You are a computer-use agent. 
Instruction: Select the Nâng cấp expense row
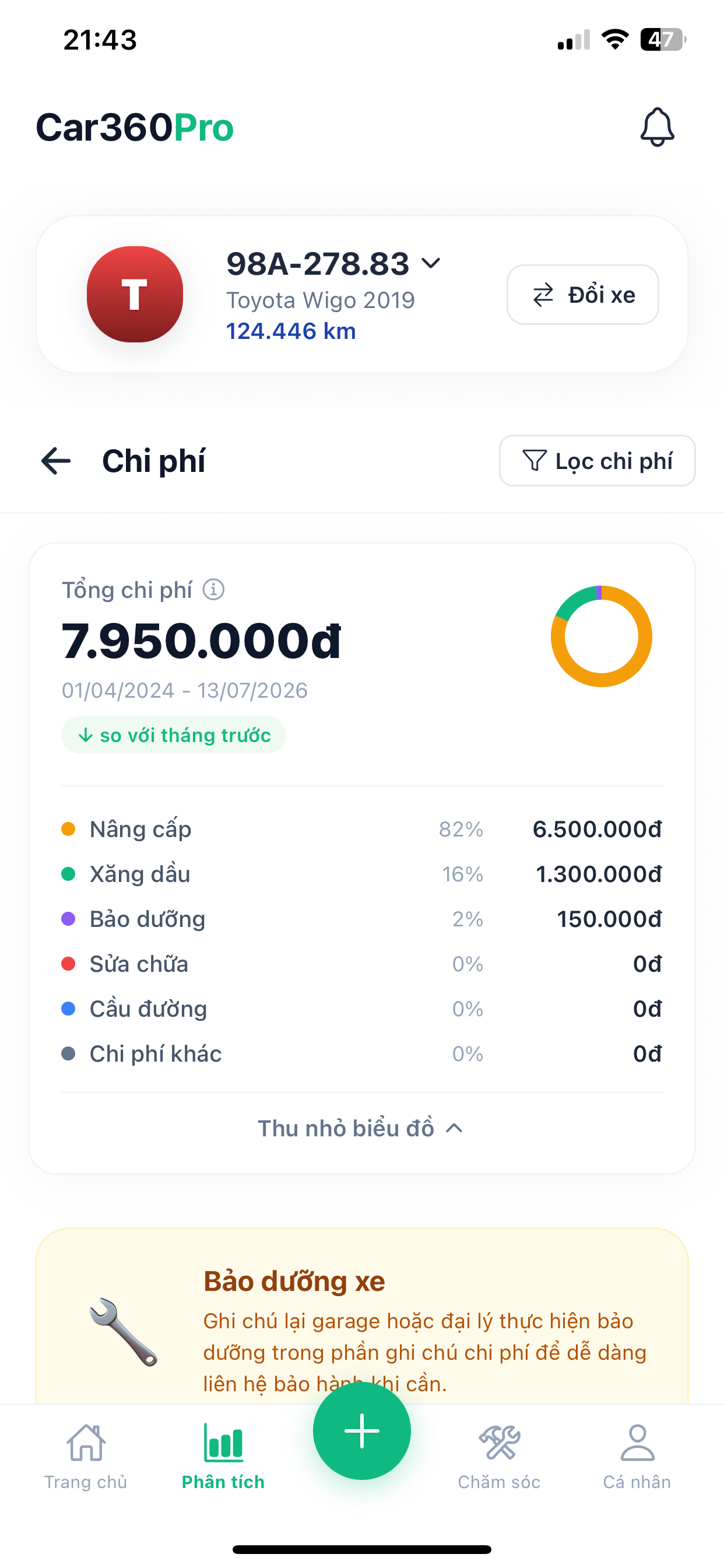click(x=361, y=829)
